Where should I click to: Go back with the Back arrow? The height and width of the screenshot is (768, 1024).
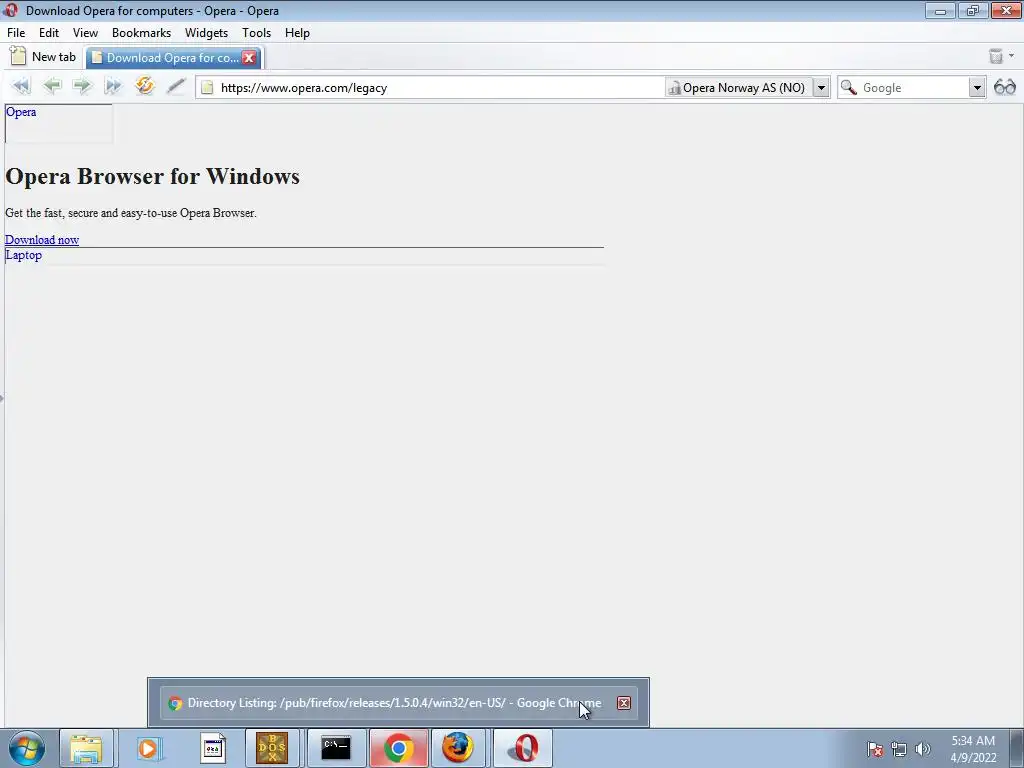[52, 86]
